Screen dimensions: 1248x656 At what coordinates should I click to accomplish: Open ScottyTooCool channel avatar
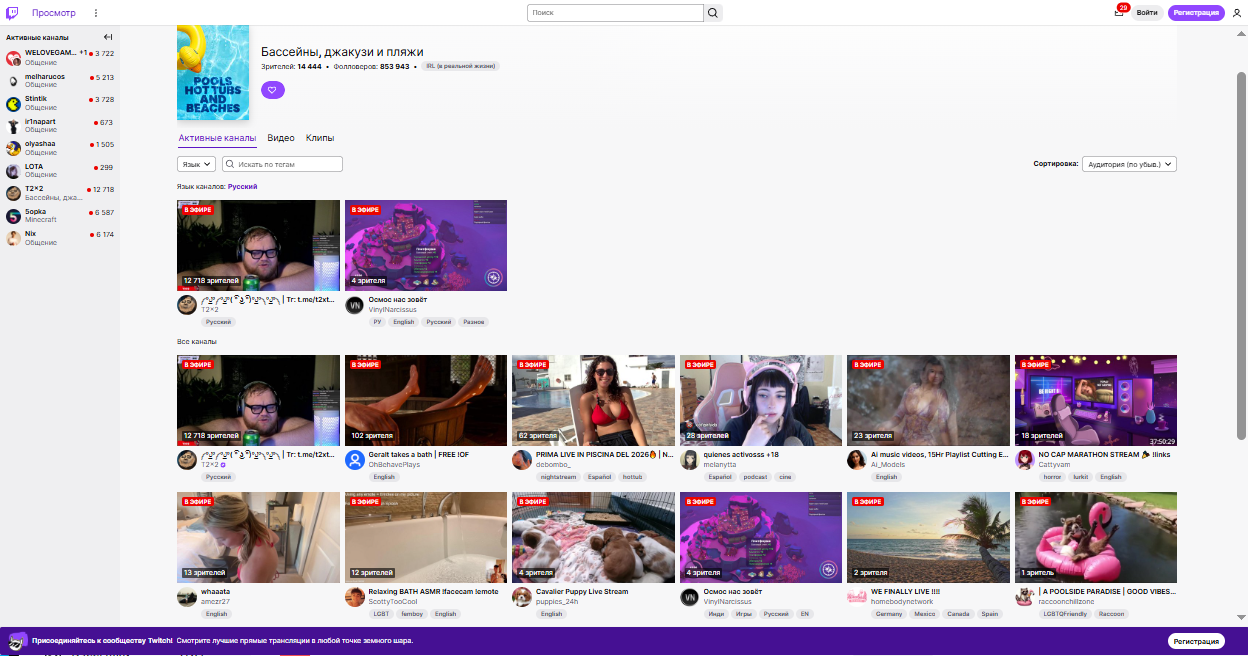[354, 597]
